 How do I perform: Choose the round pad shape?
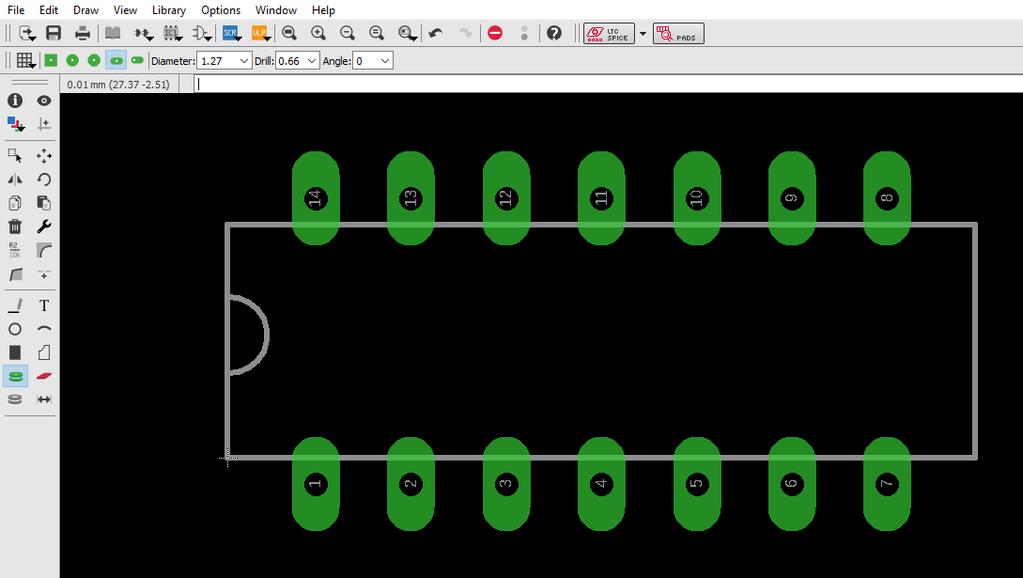coord(72,61)
